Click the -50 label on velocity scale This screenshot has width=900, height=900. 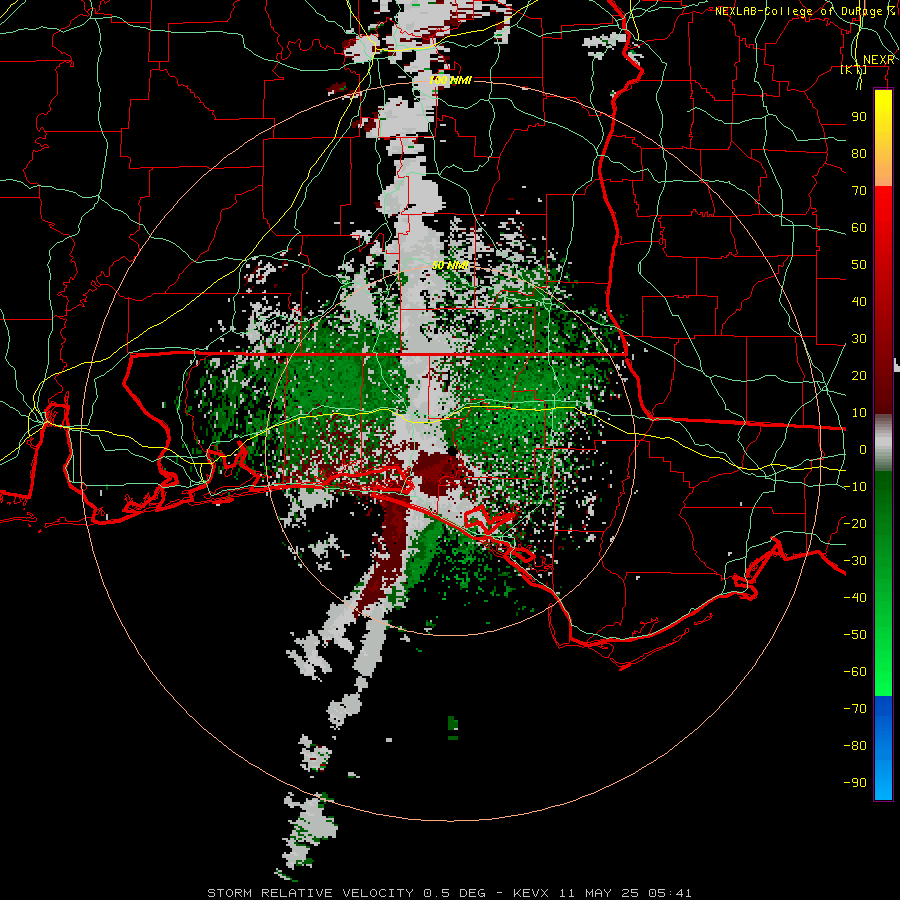tap(855, 634)
